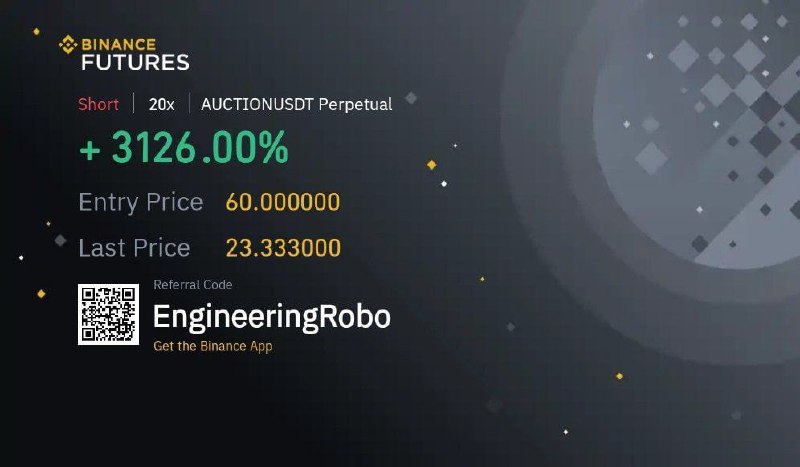Click the Entry Price label
Image resolution: width=800 pixels, height=467 pixels.
pos(141,202)
